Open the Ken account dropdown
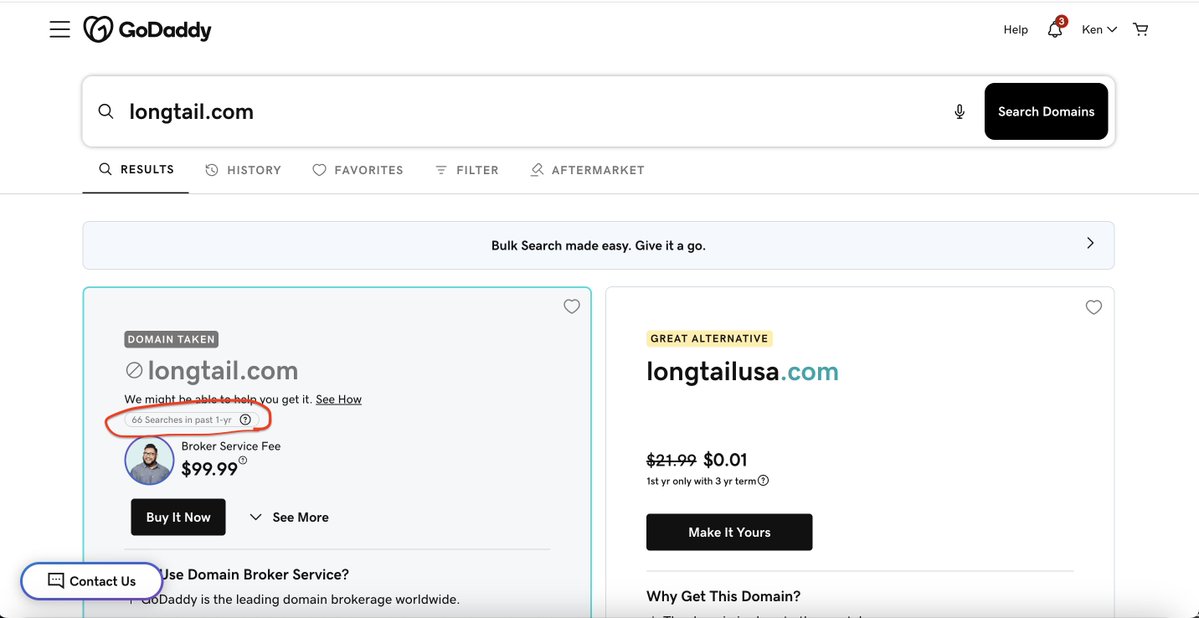 tap(1099, 30)
